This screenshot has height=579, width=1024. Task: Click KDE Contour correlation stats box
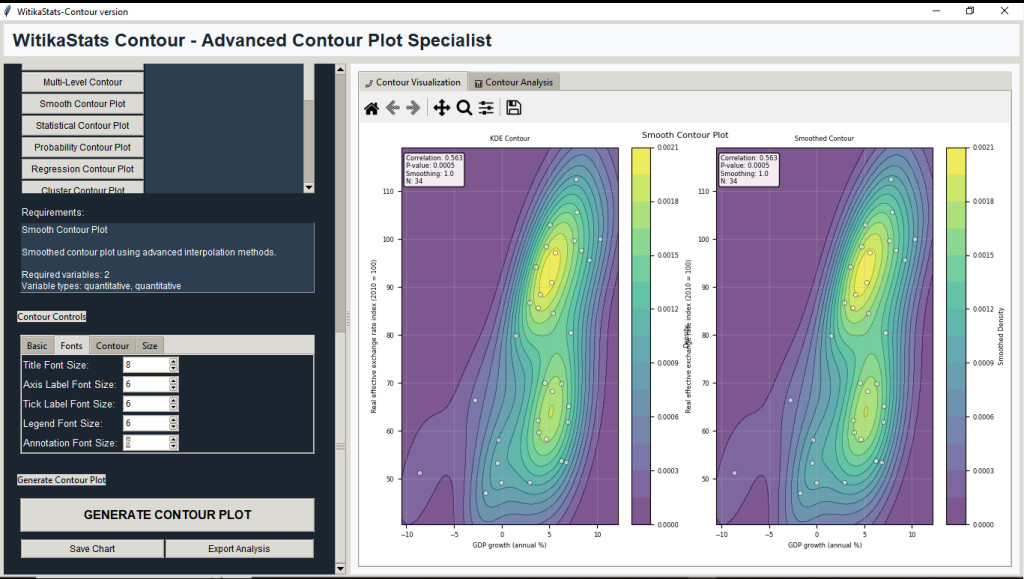(x=434, y=170)
